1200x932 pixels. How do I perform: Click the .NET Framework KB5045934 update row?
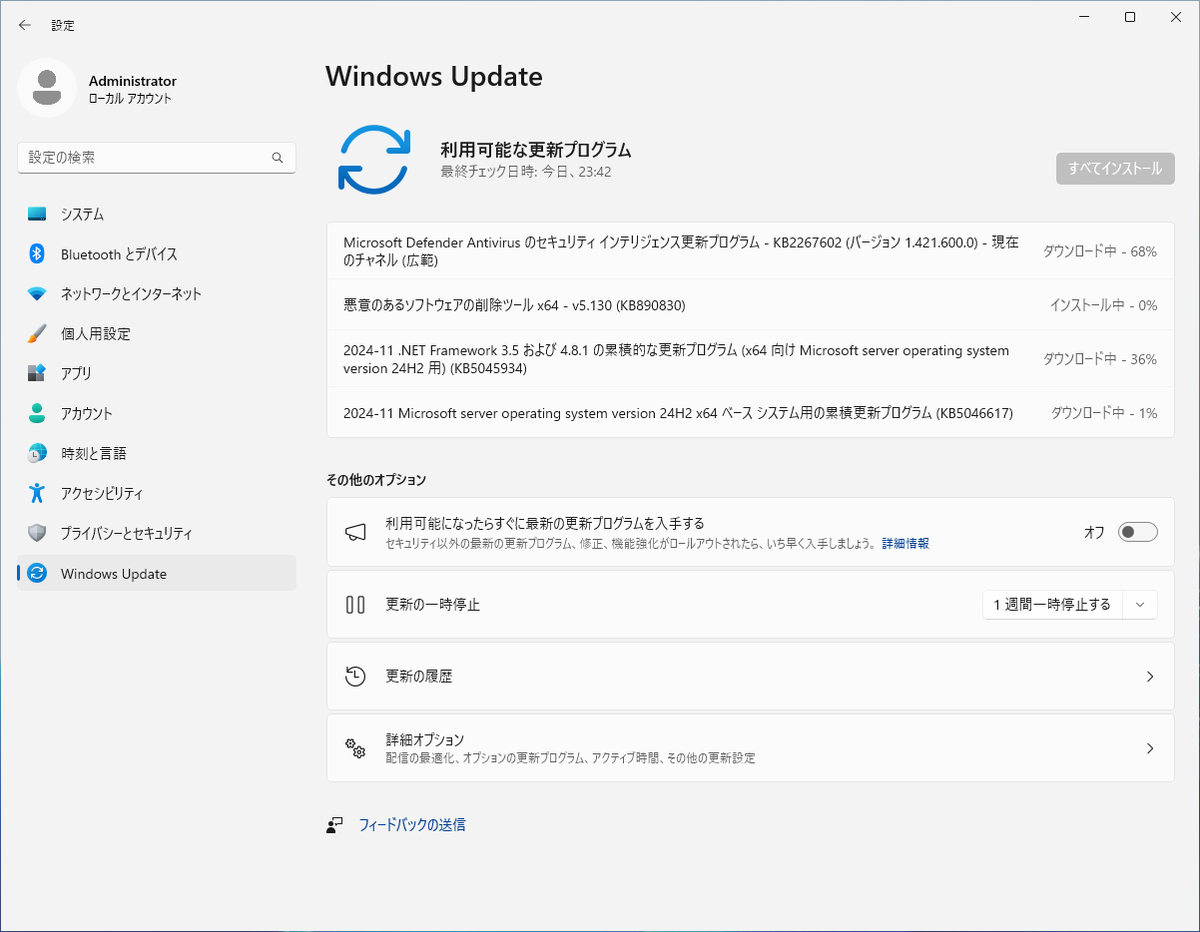(x=750, y=359)
